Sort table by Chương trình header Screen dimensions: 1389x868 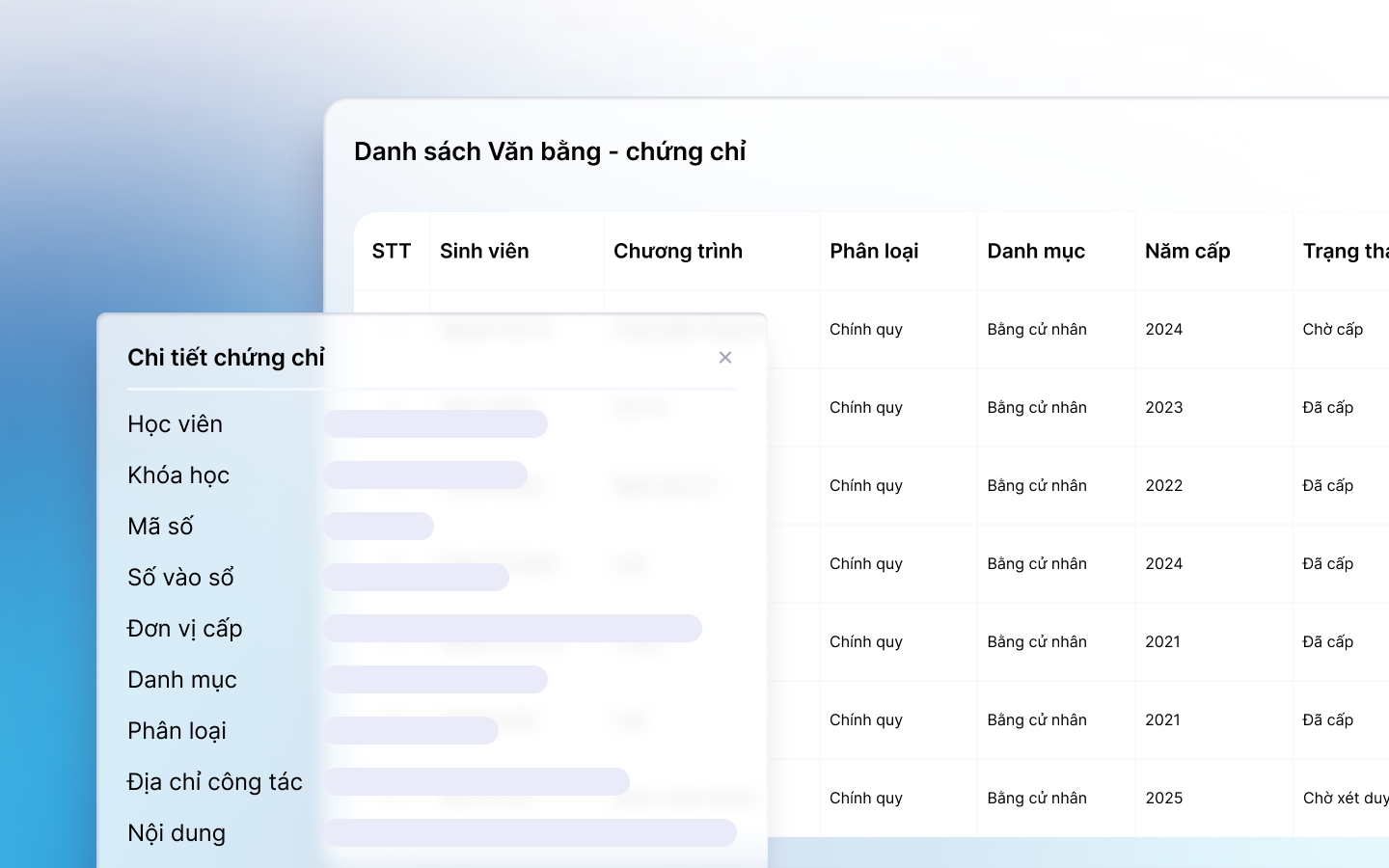[x=677, y=252]
